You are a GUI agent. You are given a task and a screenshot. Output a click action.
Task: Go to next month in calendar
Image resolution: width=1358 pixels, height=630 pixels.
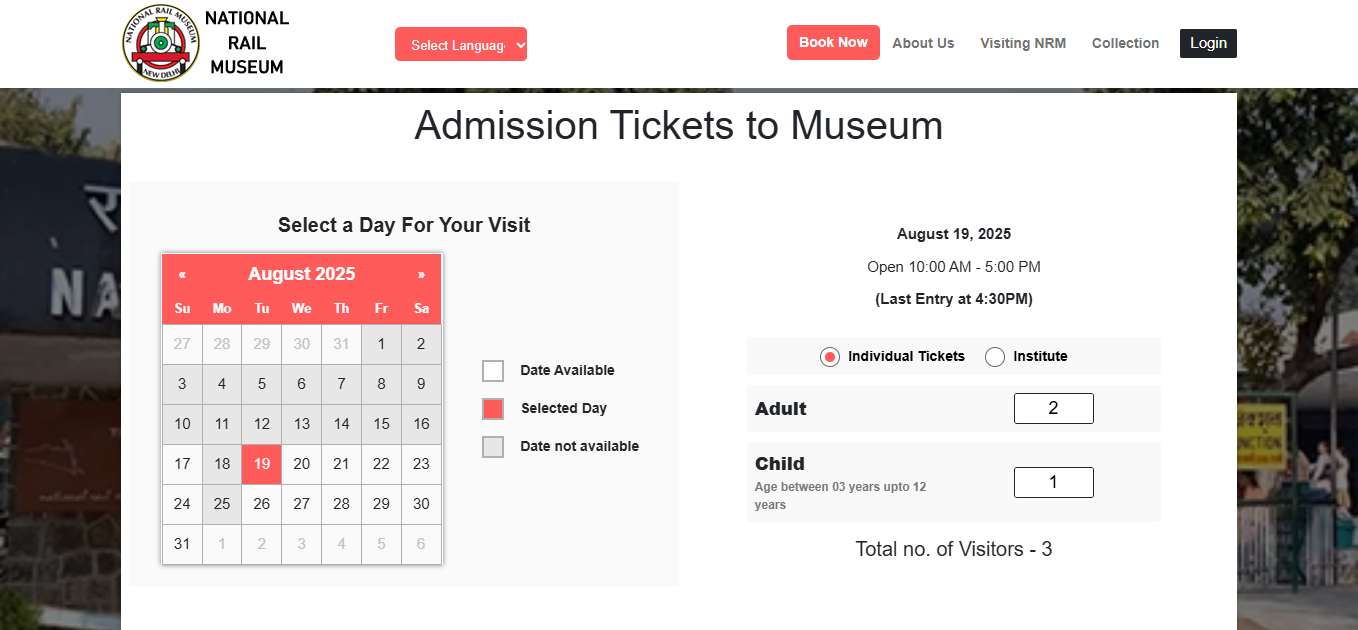pyautogui.click(x=421, y=274)
